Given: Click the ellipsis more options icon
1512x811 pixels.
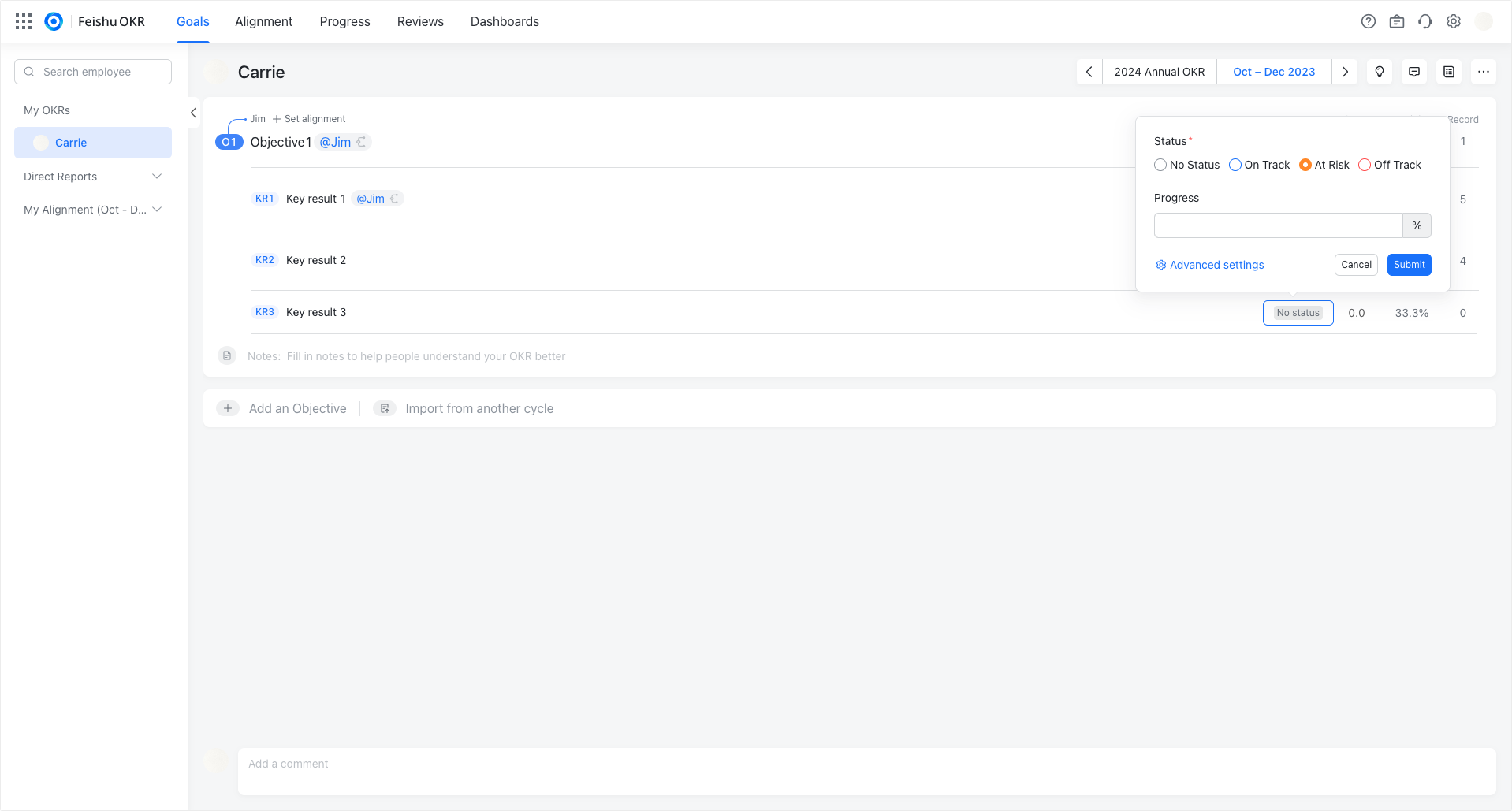Looking at the screenshot, I should [1483, 72].
